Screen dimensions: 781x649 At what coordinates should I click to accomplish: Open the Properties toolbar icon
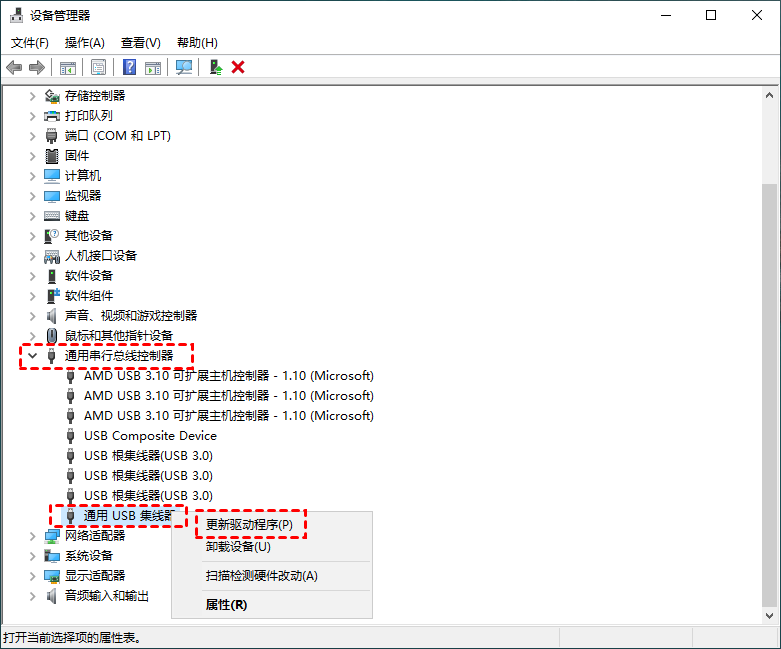click(99, 67)
